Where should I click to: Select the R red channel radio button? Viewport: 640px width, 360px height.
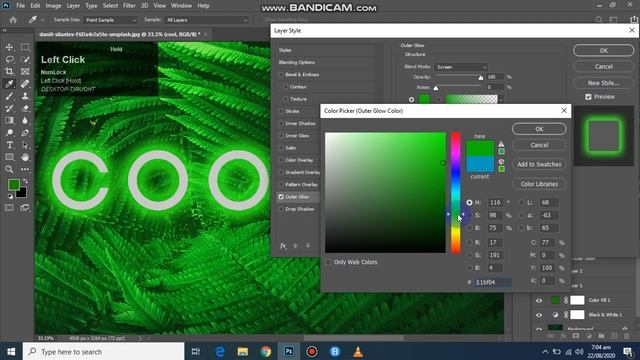point(469,242)
